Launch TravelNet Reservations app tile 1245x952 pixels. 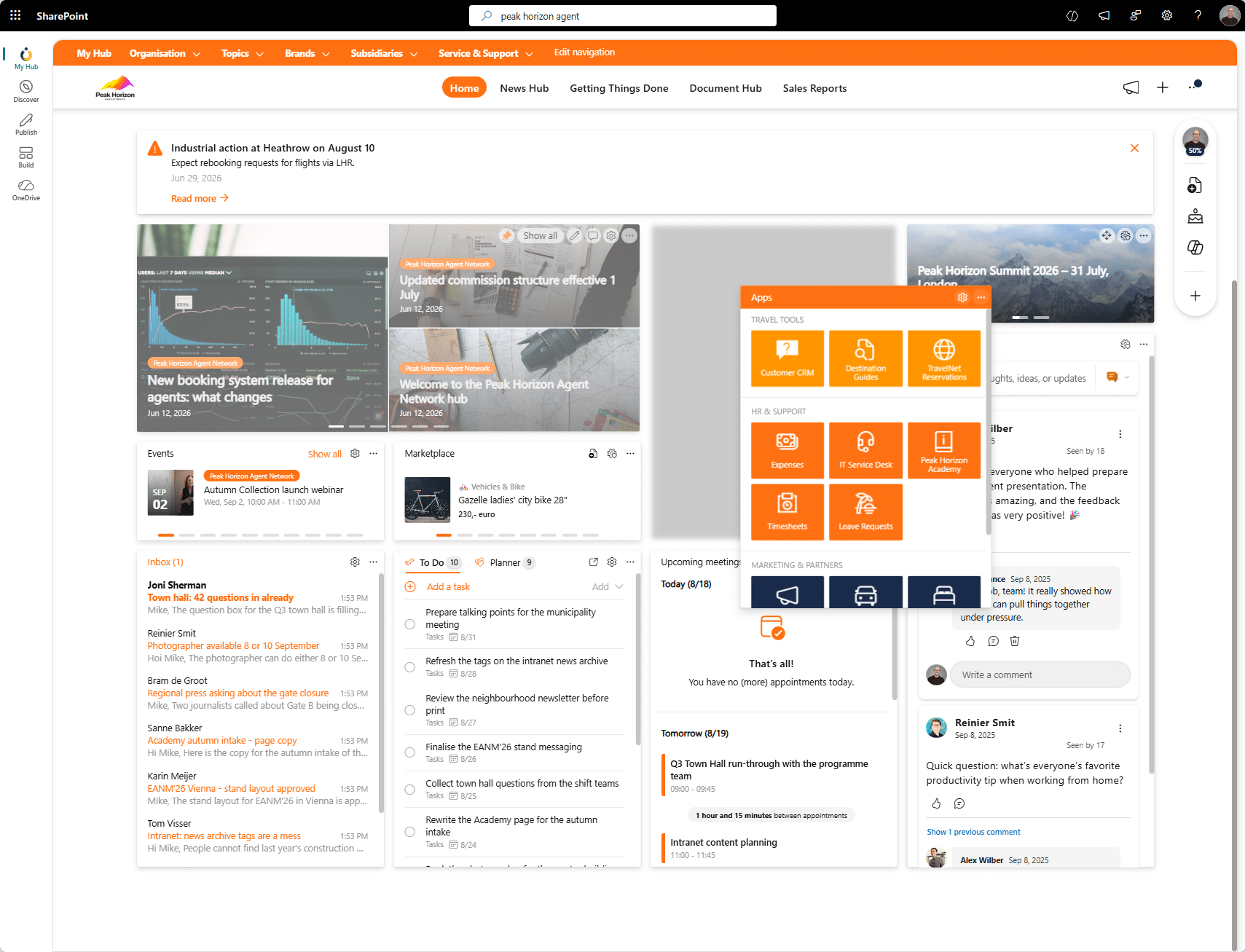(x=944, y=358)
